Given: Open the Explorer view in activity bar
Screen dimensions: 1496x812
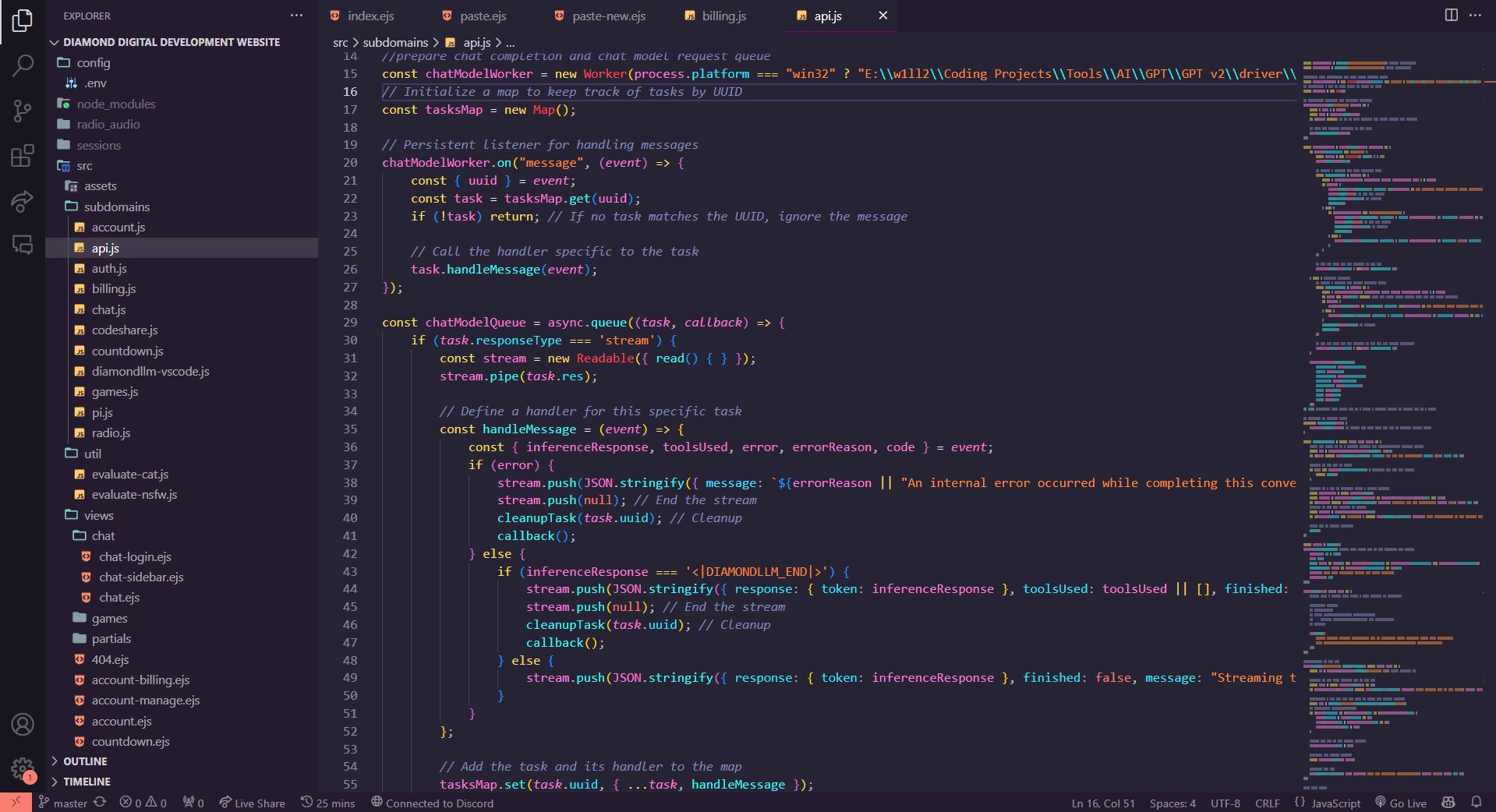Looking at the screenshot, I should pyautogui.click(x=23, y=21).
